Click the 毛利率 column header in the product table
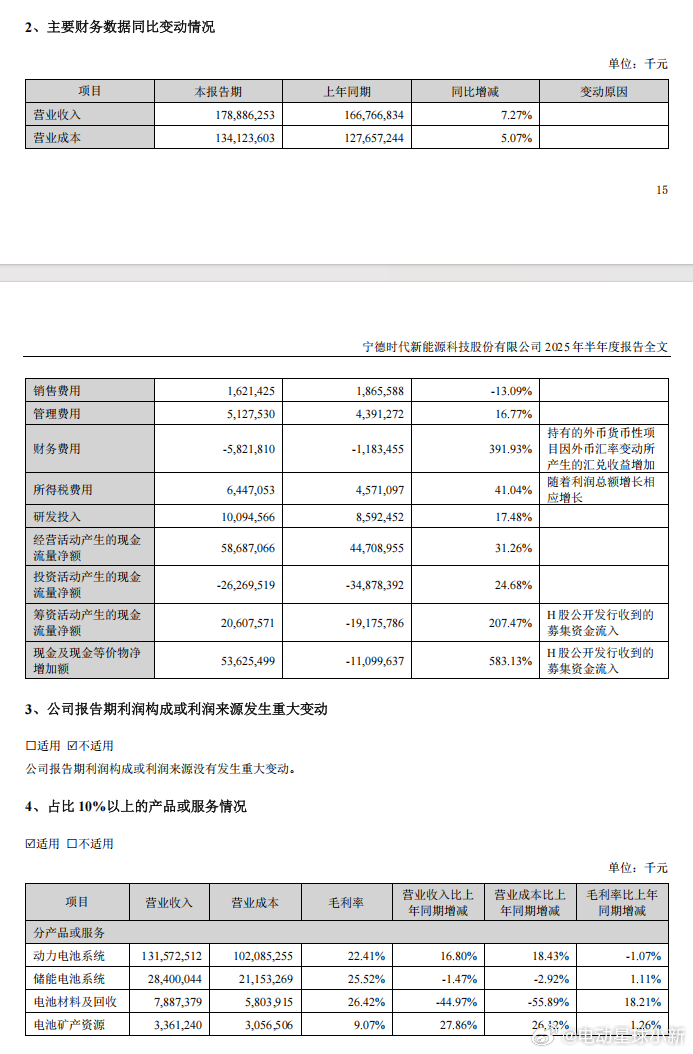Viewport: 693px width, 1054px height. [x=346, y=902]
